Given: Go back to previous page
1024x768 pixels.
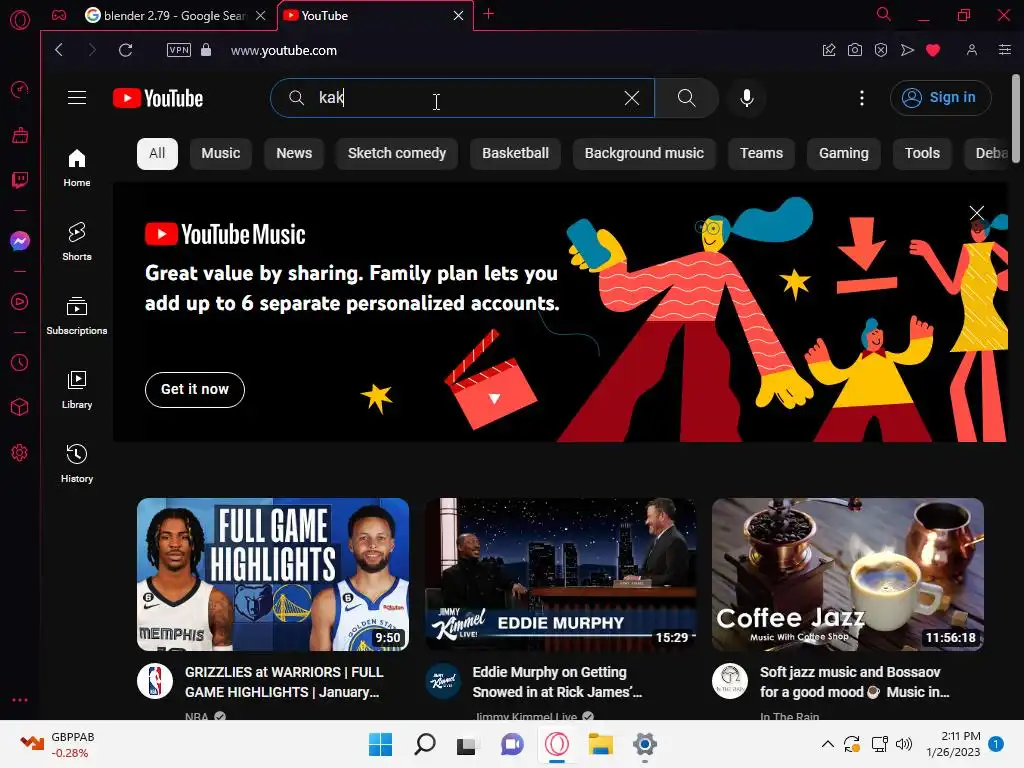Looking at the screenshot, I should pyautogui.click(x=59, y=50).
